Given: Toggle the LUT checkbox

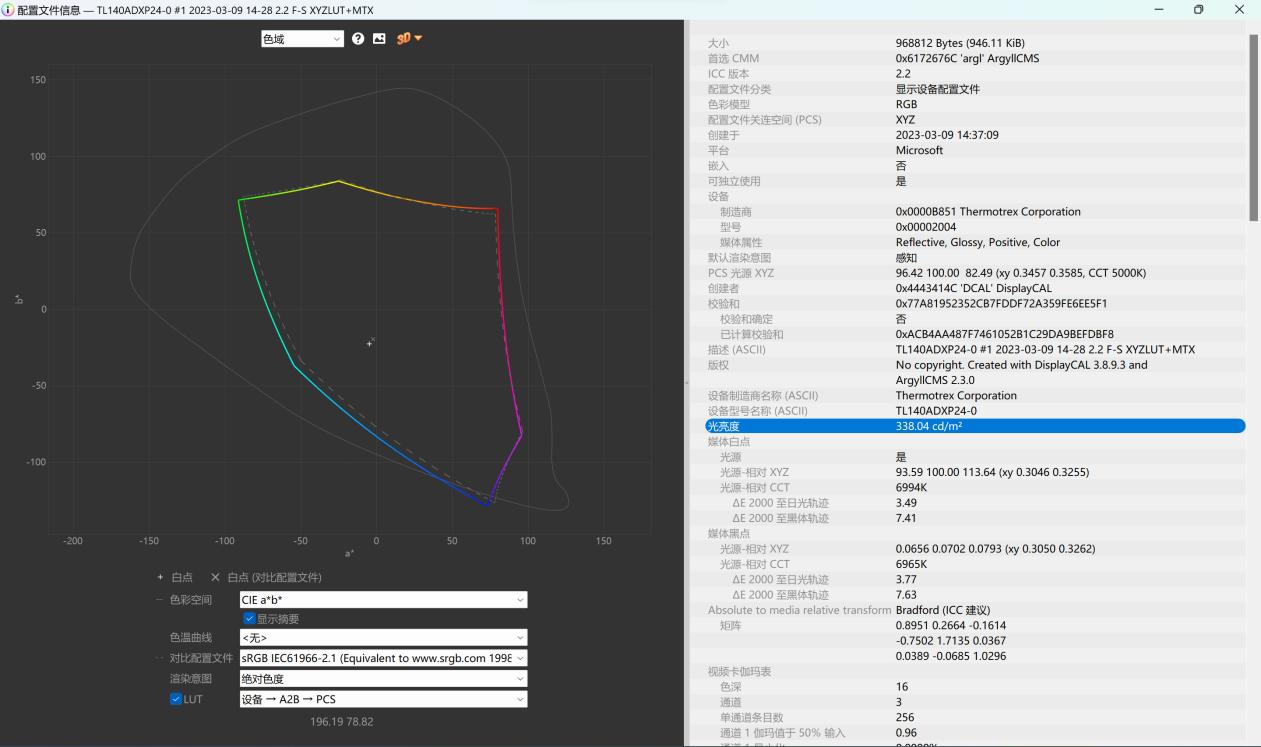Looking at the screenshot, I should click(176, 699).
